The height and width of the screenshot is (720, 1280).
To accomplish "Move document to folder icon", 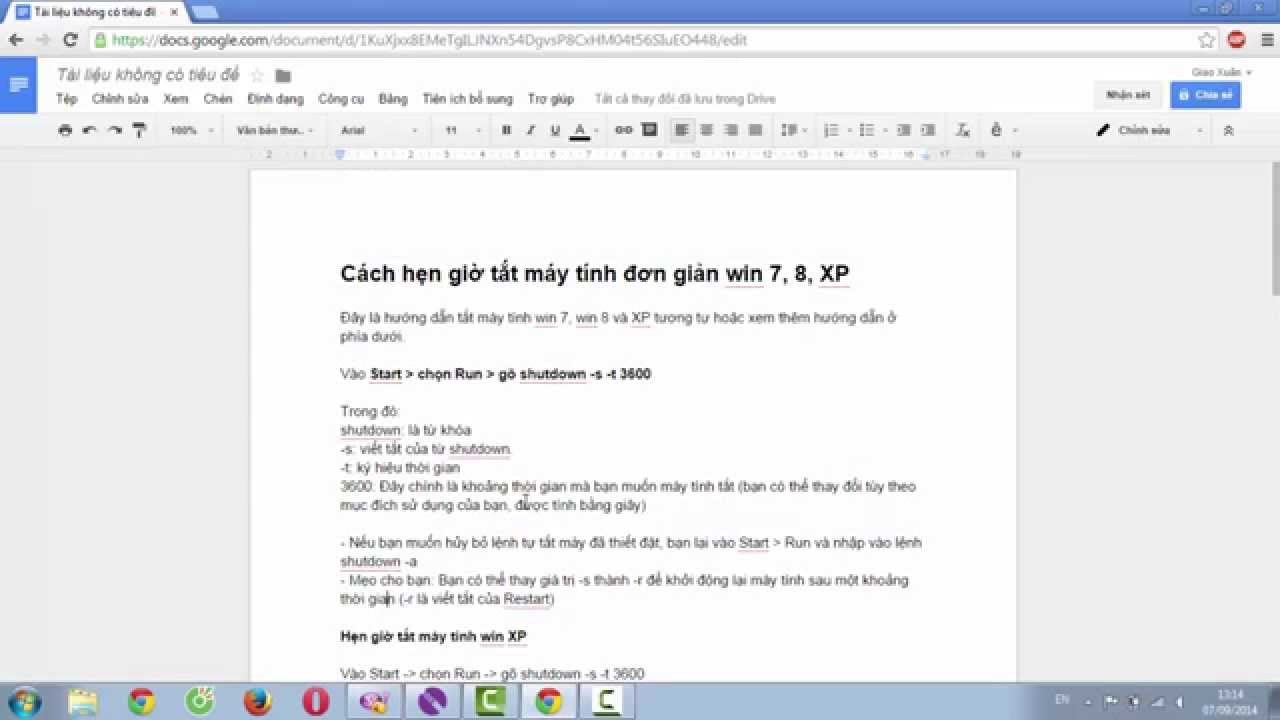I will pyautogui.click(x=283, y=75).
